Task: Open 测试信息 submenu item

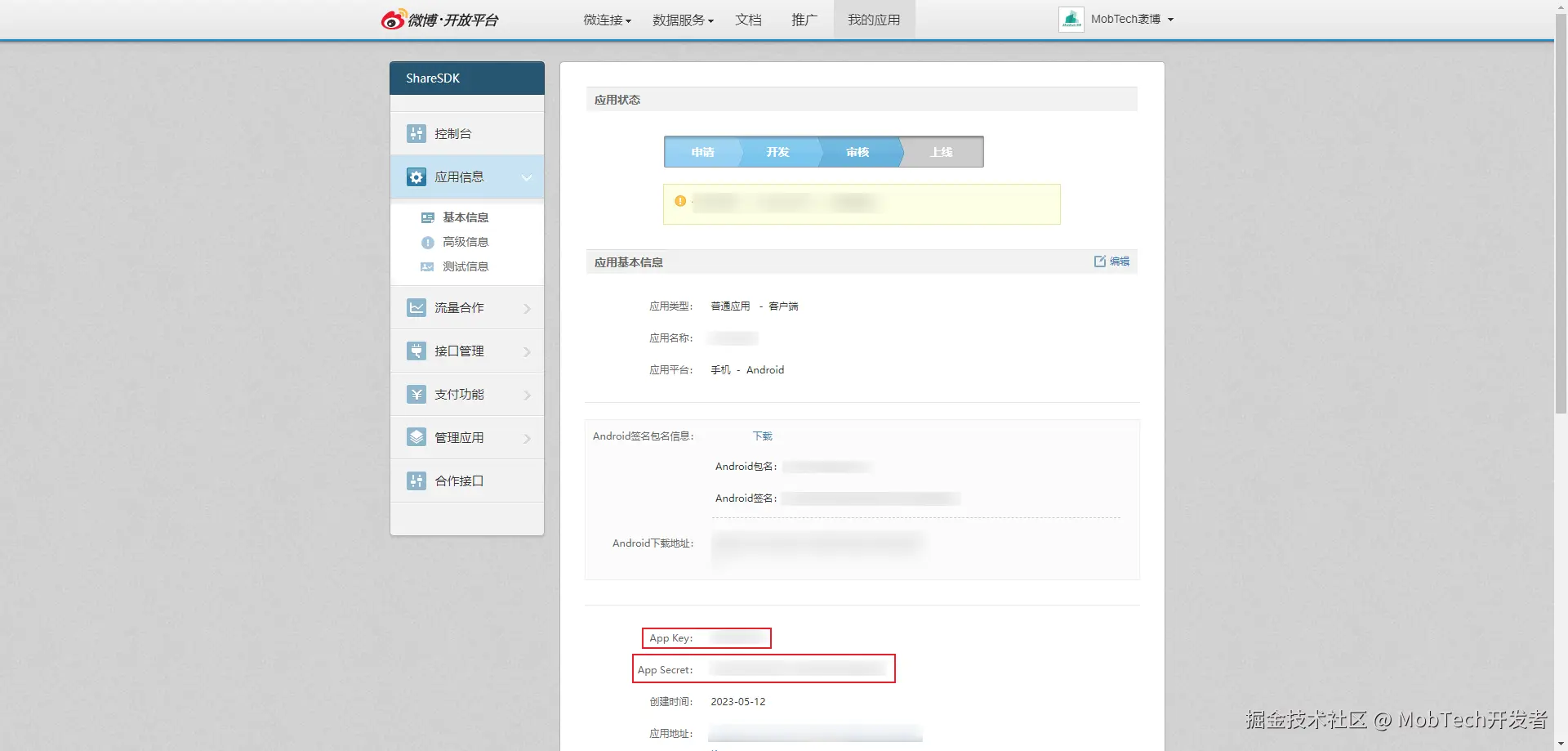Action: tap(465, 266)
